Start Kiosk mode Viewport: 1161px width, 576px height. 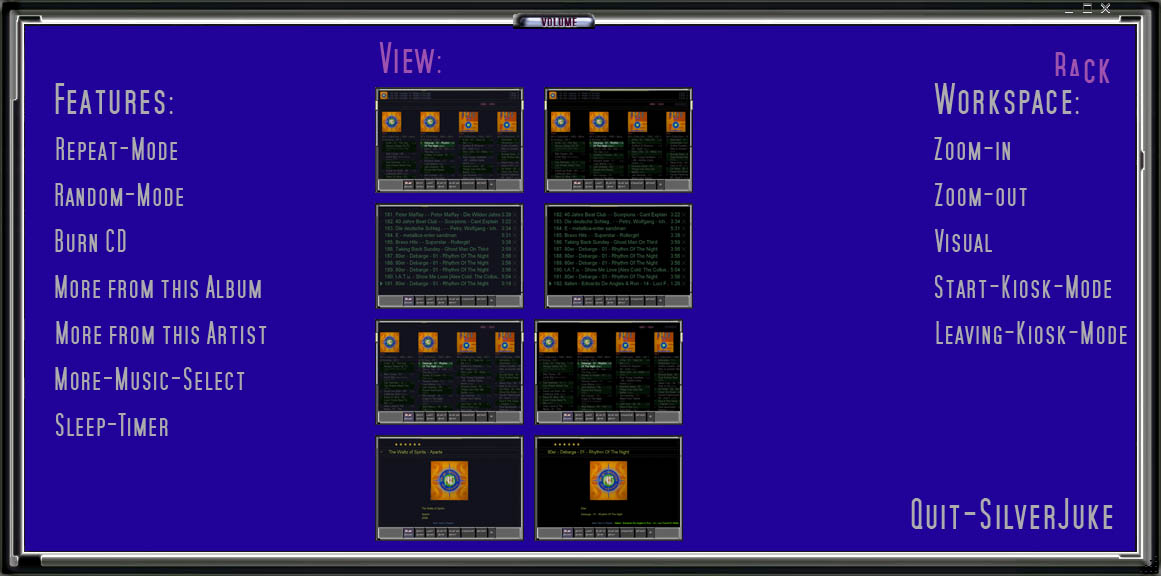pos(1023,288)
